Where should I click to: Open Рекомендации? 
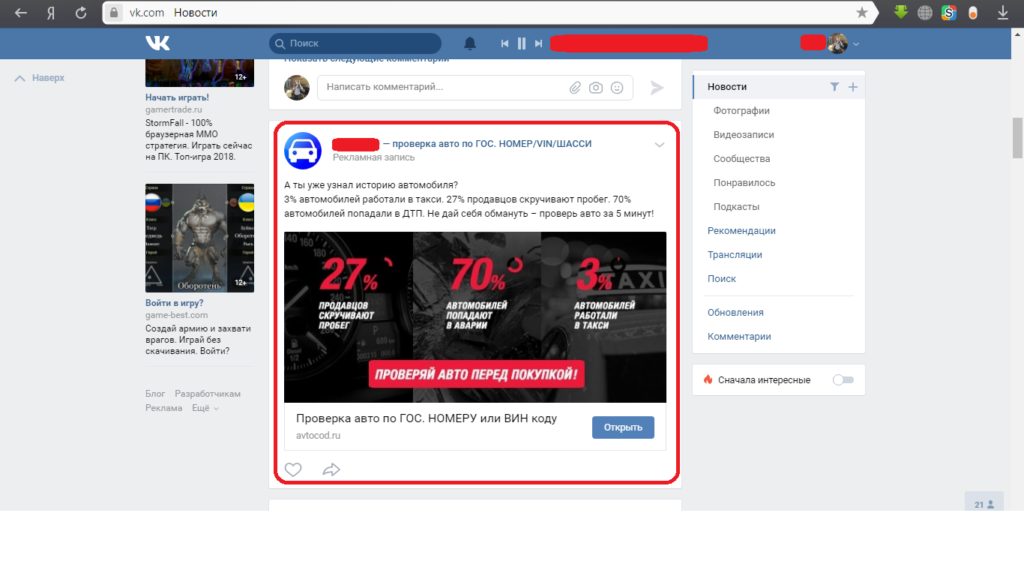(741, 231)
